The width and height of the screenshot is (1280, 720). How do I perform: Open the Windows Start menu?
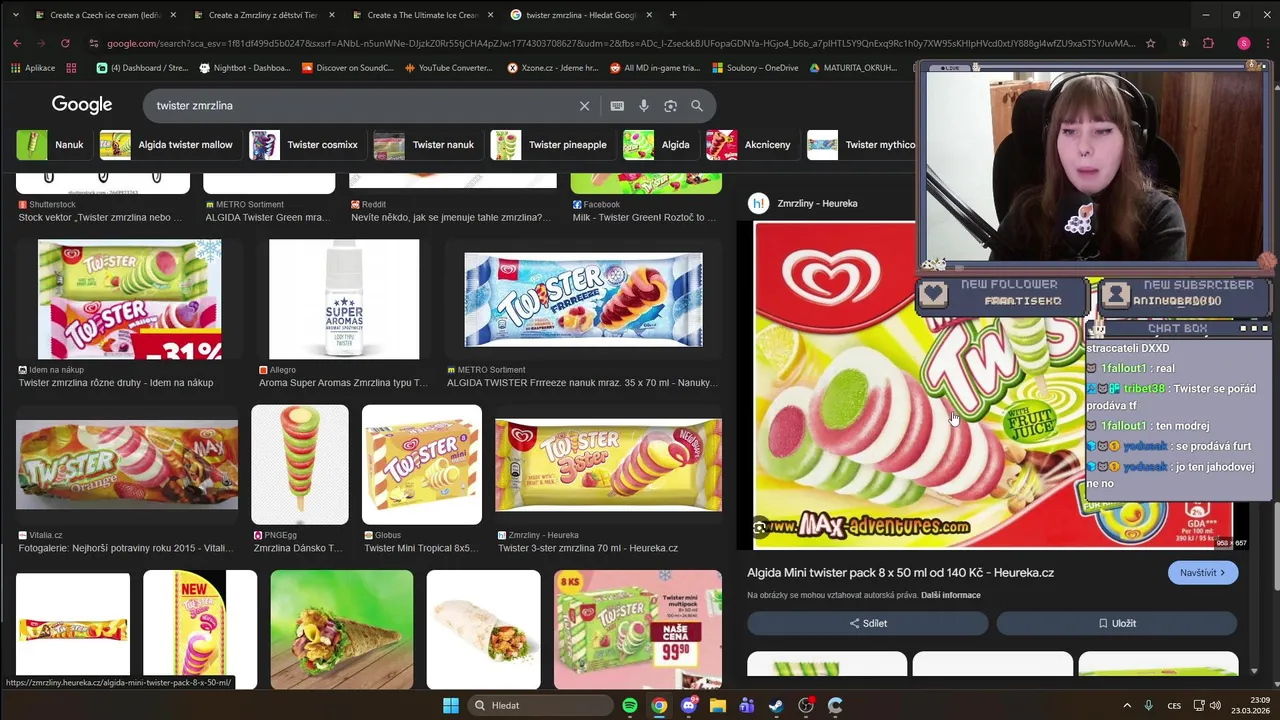(x=450, y=705)
